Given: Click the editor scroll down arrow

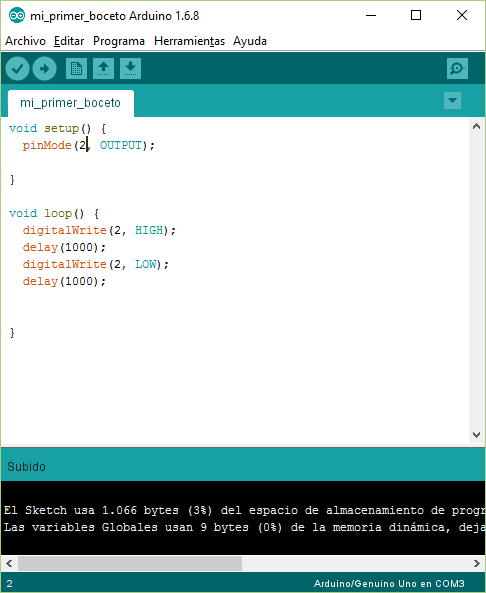Looking at the screenshot, I should pyautogui.click(x=477, y=435).
